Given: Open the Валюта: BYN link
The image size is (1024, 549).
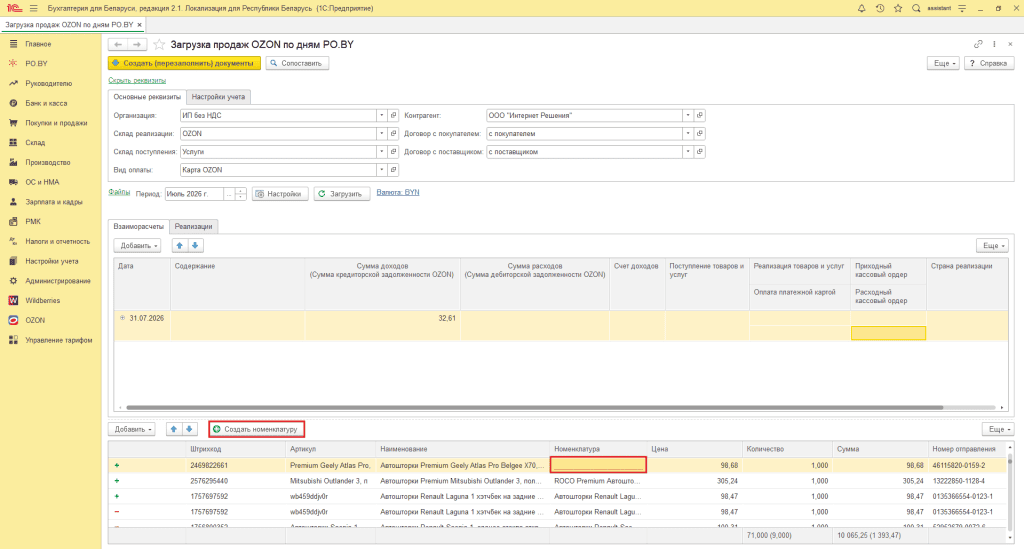Looking at the screenshot, I should pyautogui.click(x=398, y=193).
